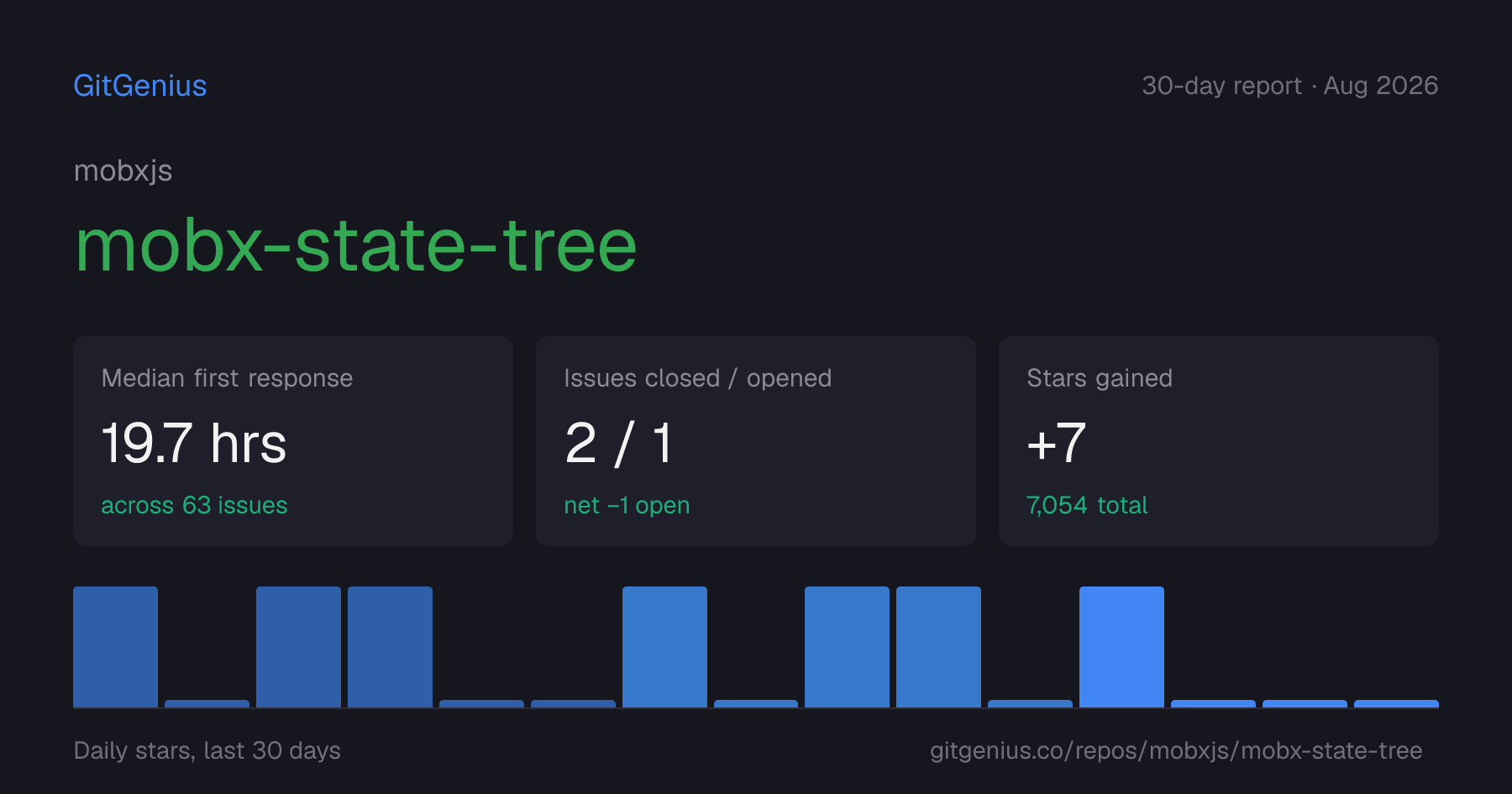Select the 7,054 total text

pyautogui.click(x=1087, y=505)
